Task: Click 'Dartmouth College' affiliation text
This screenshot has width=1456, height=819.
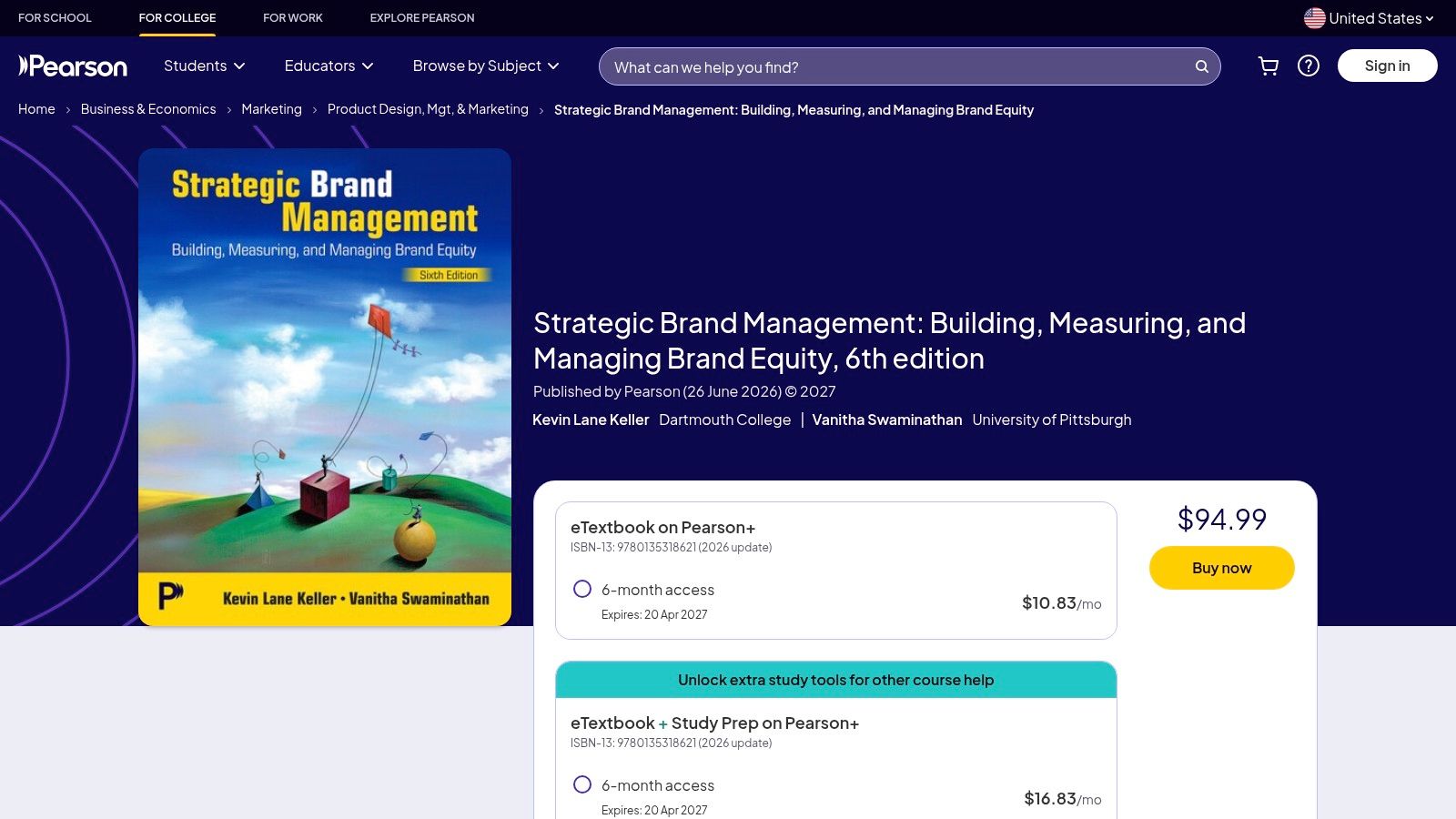Action: point(725,420)
